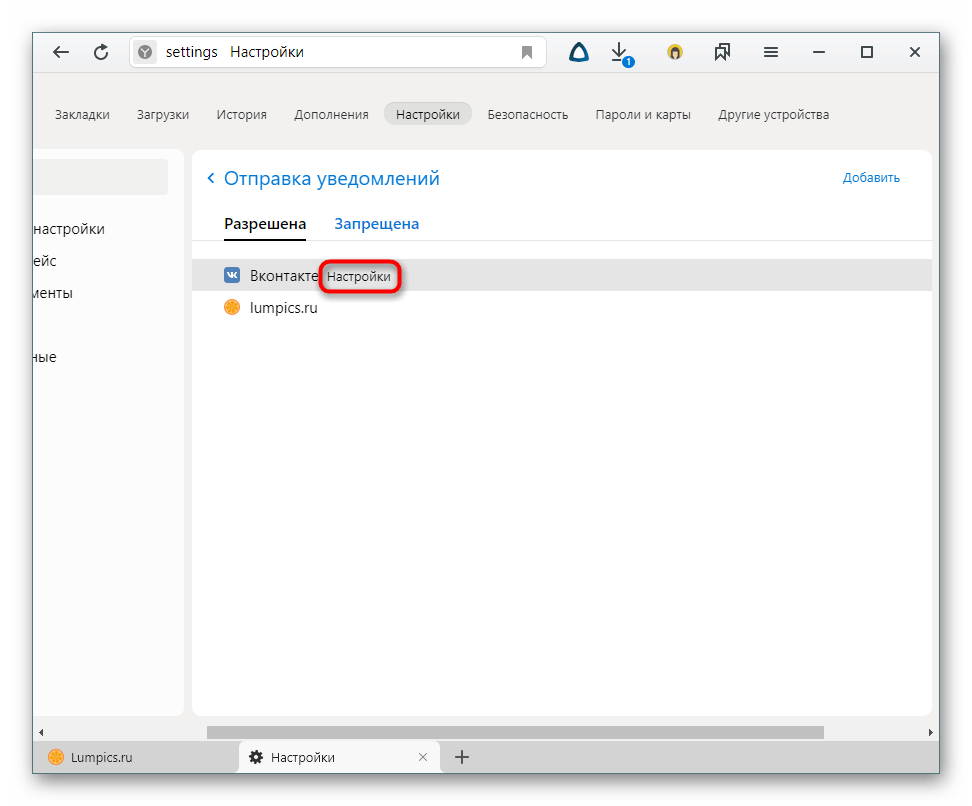Open new tab with plus button
This screenshot has width=972, height=806.
click(462, 757)
